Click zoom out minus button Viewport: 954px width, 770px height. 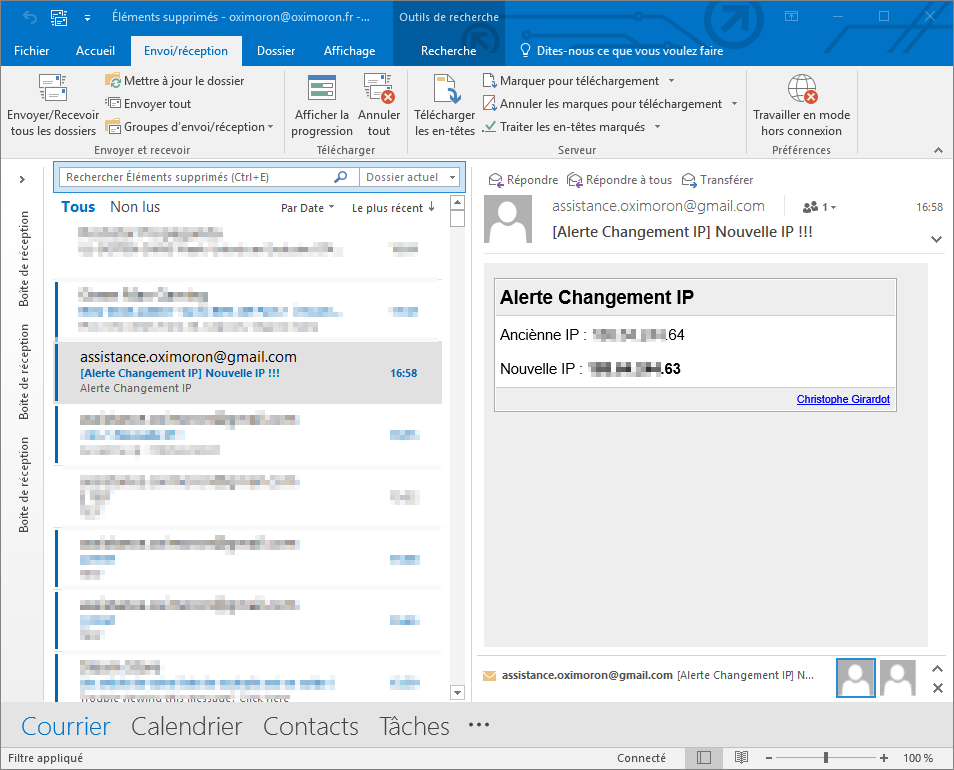tap(768, 758)
